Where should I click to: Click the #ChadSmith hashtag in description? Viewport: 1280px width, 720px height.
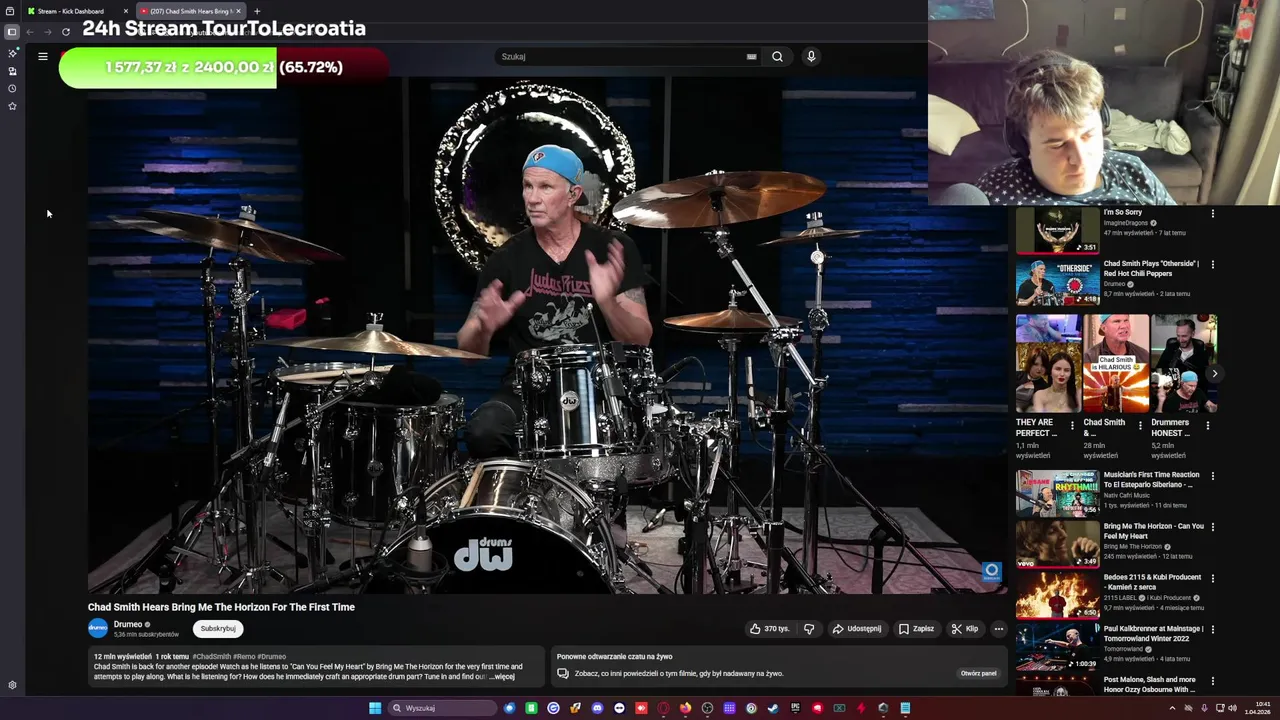212,657
